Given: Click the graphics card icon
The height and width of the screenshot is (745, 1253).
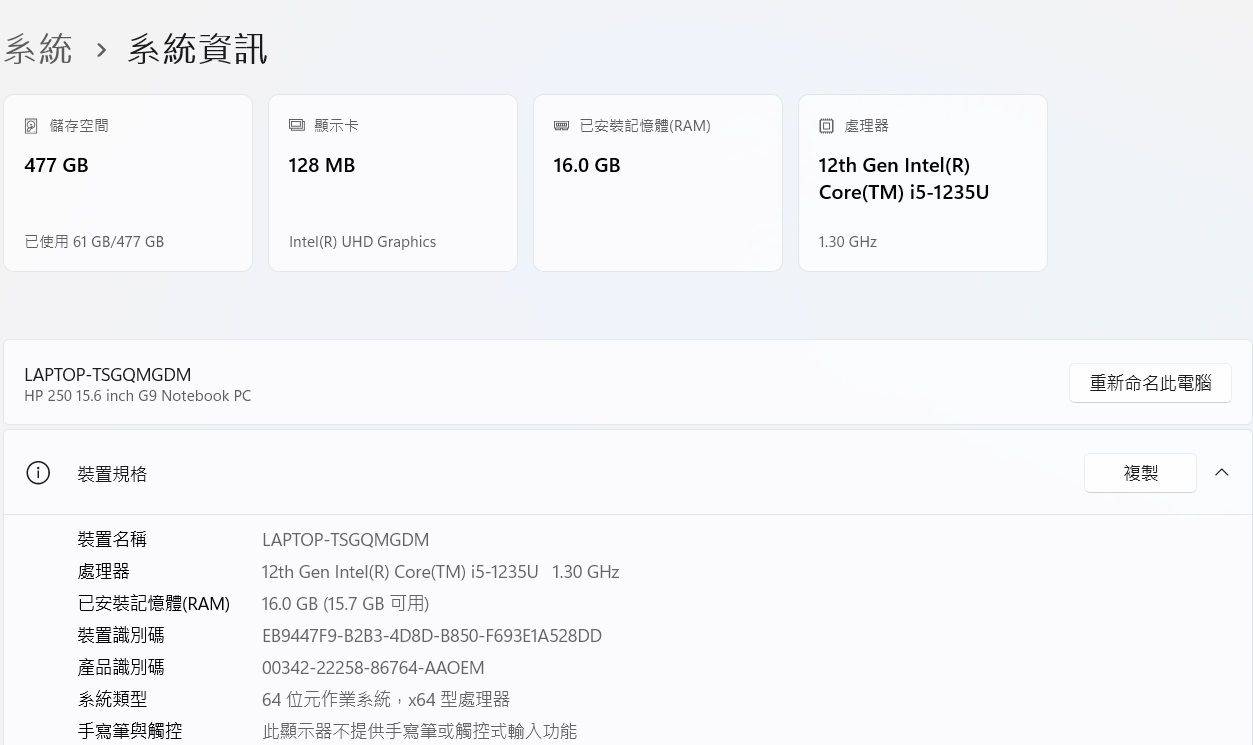Looking at the screenshot, I should click(296, 126).
